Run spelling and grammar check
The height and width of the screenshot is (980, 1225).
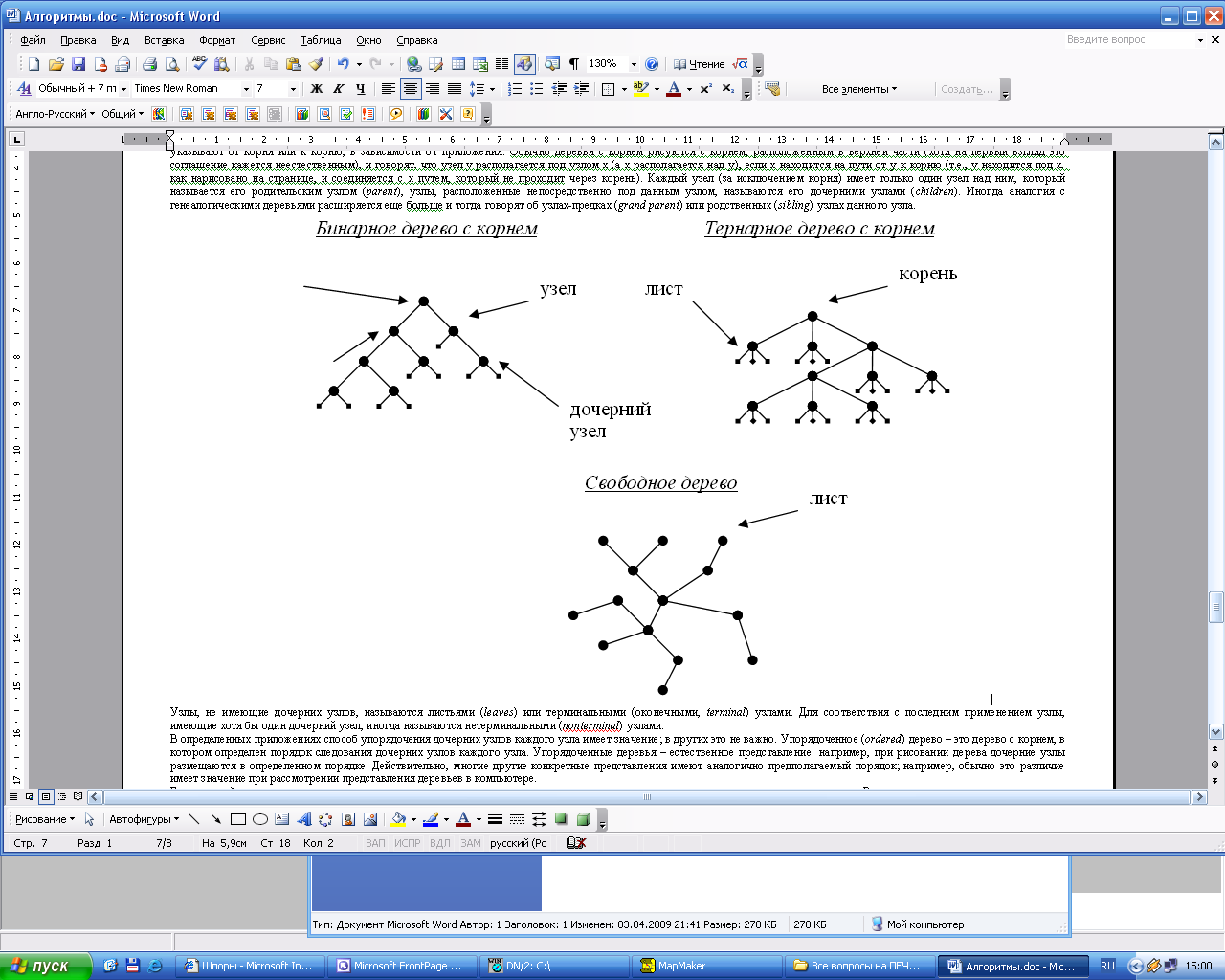[199, 64]
